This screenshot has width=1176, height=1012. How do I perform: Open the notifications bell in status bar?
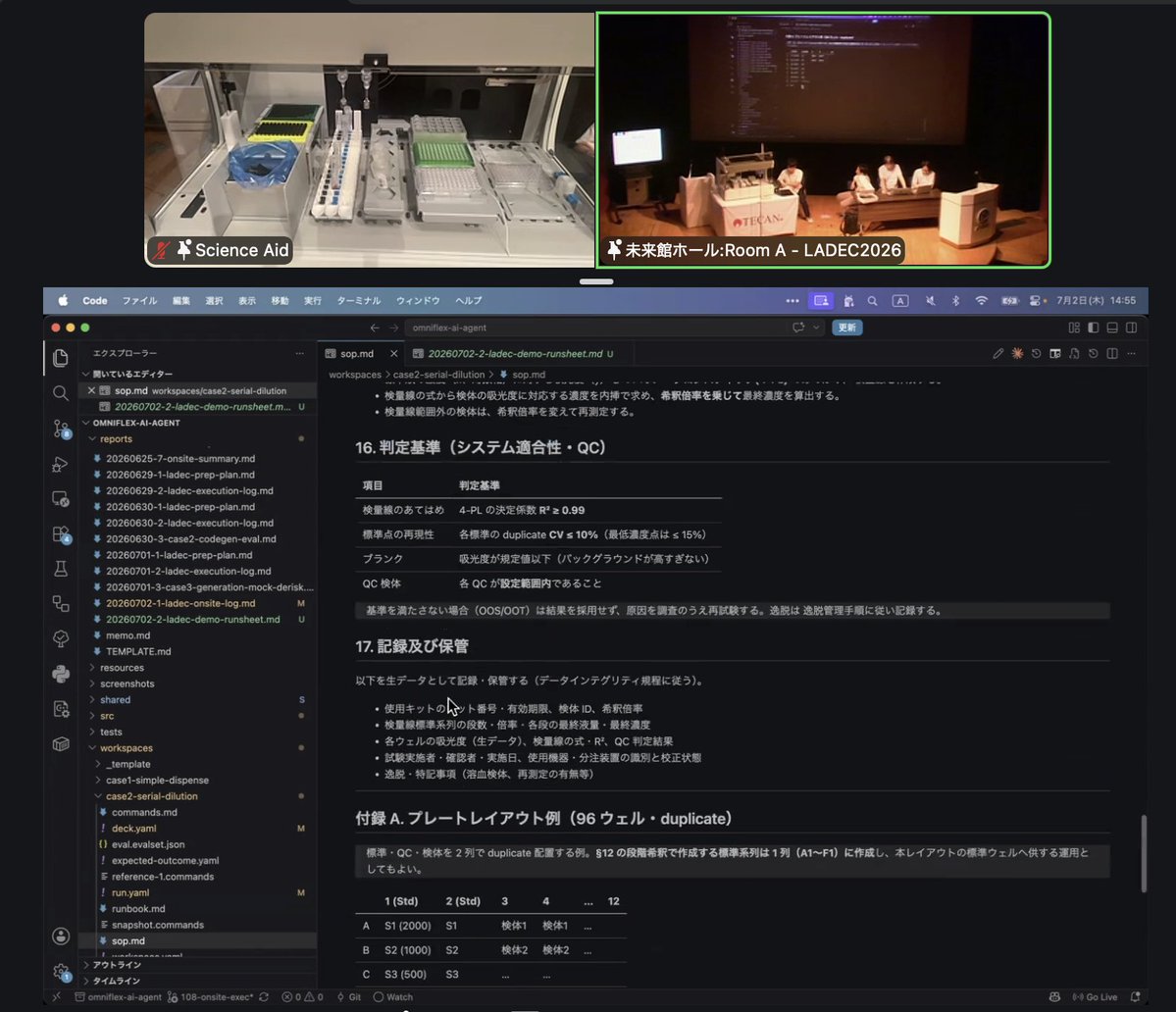point(1135,997)
